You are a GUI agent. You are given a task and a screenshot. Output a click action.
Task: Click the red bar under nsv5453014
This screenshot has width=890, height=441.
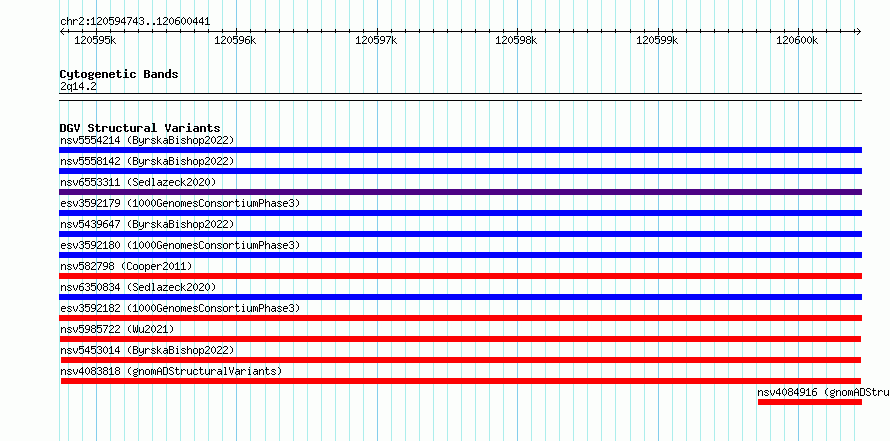pos(461,360)
